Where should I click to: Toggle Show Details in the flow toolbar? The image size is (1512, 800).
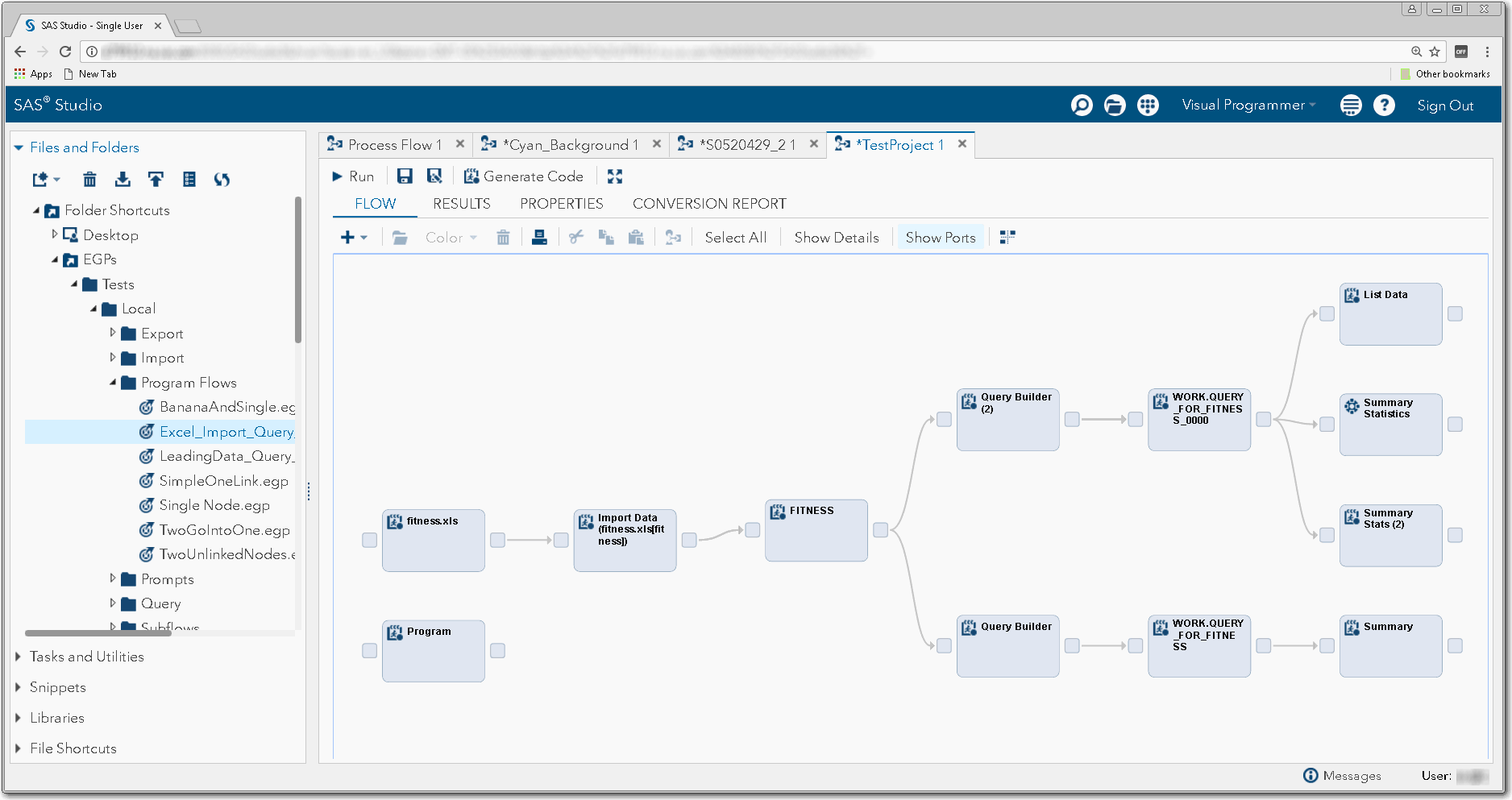point(836,238)
